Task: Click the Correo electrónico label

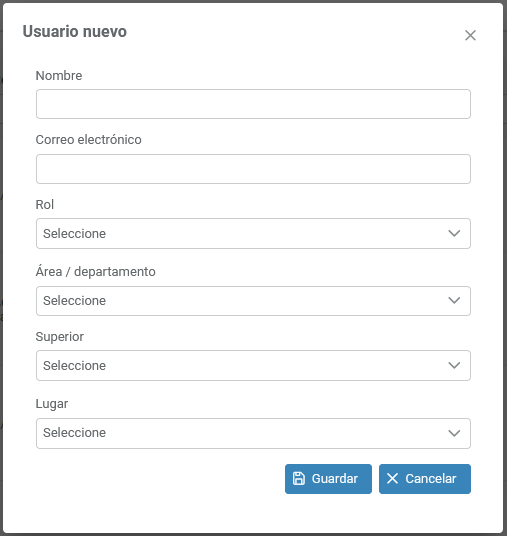Action: click(x=89, y=139)
